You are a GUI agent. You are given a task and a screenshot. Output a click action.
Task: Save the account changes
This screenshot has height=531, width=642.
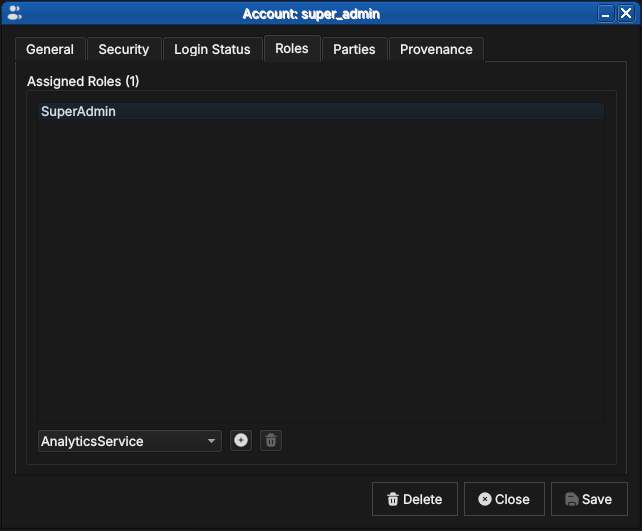point(589,499)
